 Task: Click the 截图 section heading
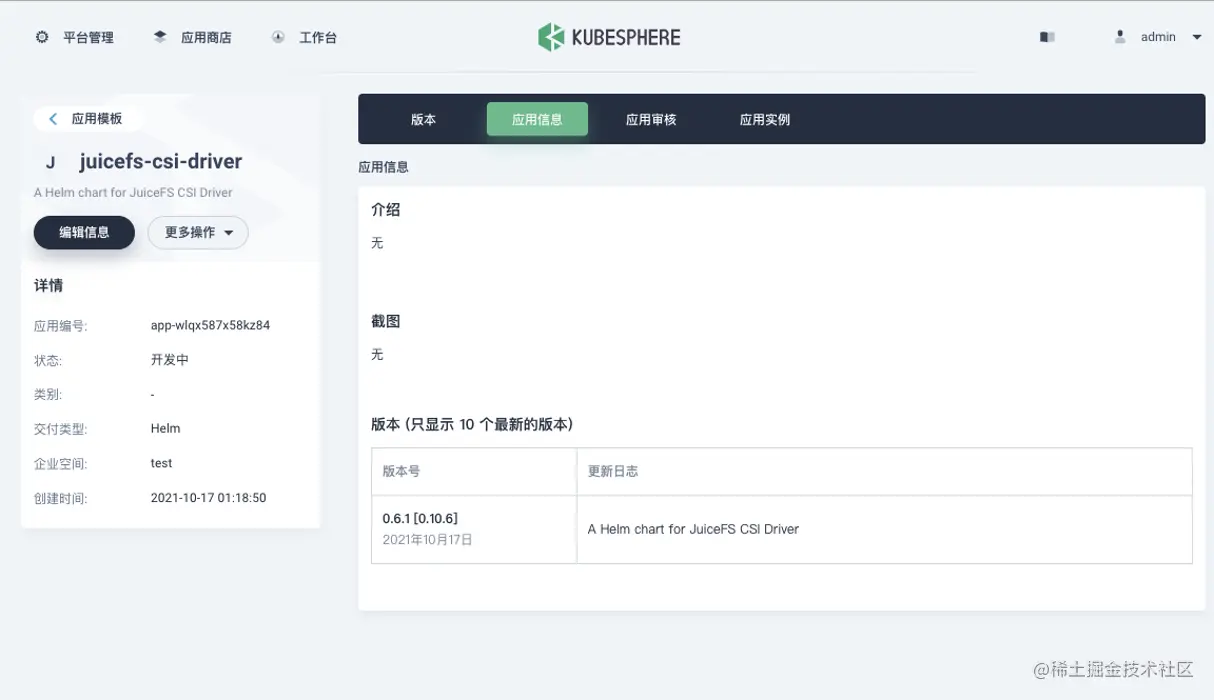[386, 321]
